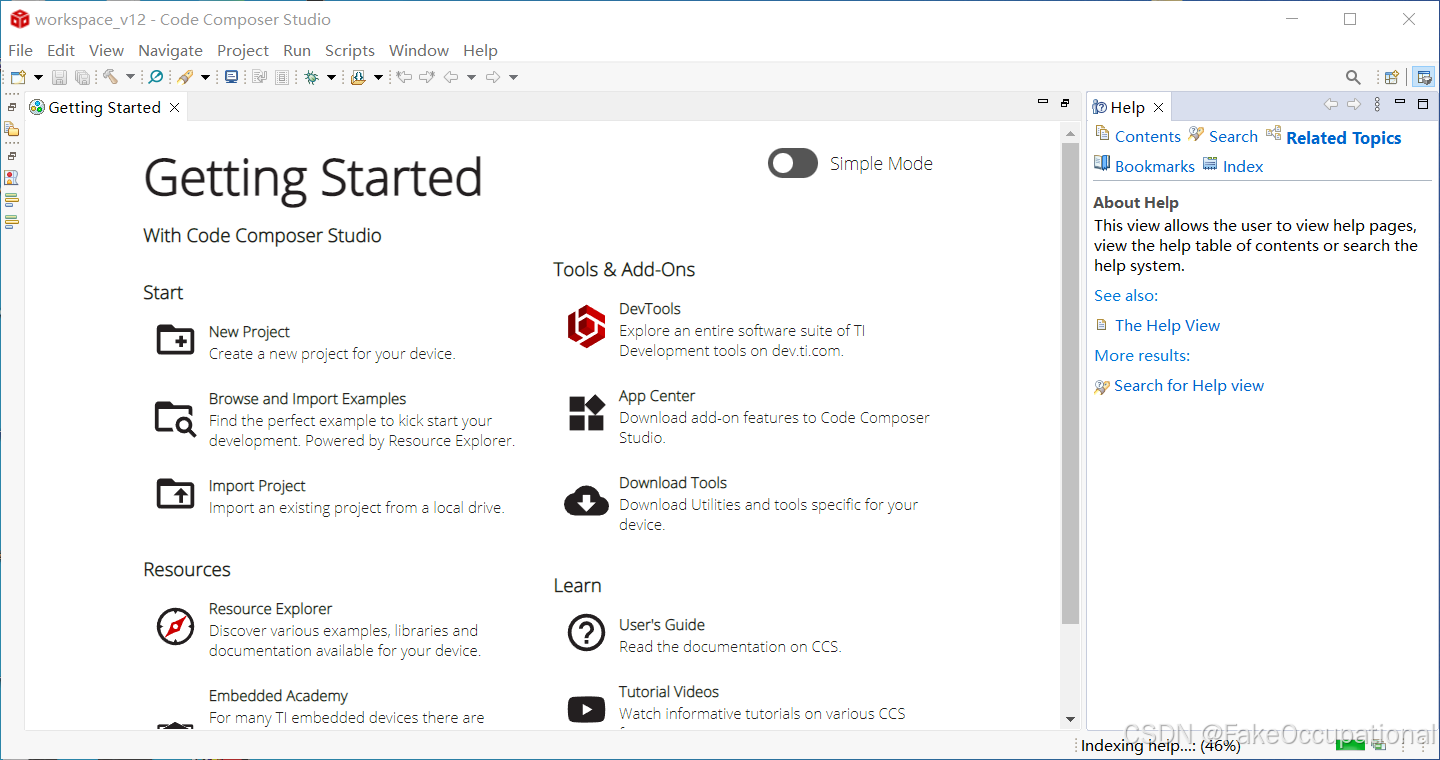1440x760 pixels.
Task: Select the active CCS perspective button
Action: click(1423, 77)
